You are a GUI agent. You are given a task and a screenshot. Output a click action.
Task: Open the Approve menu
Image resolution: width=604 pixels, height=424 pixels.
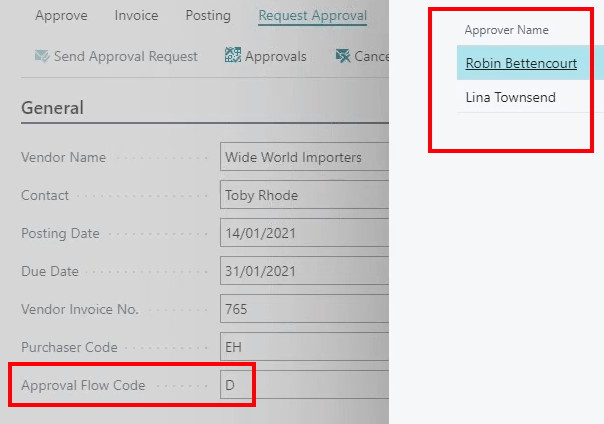(x=61, y=16)
